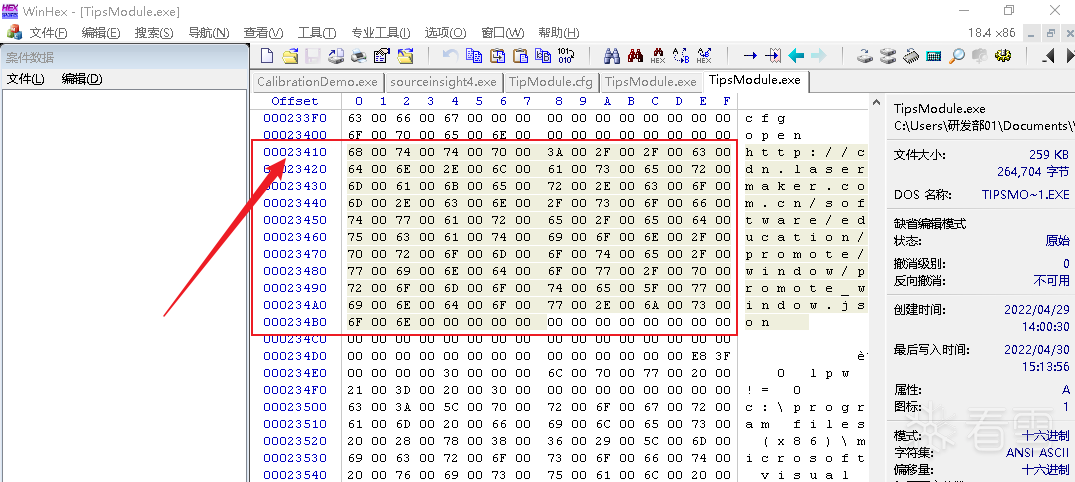Switch to the sourceinsight4.exe tab
Image resolution: width=1075 pixels, height=482 pixels.
pos(443,82)
